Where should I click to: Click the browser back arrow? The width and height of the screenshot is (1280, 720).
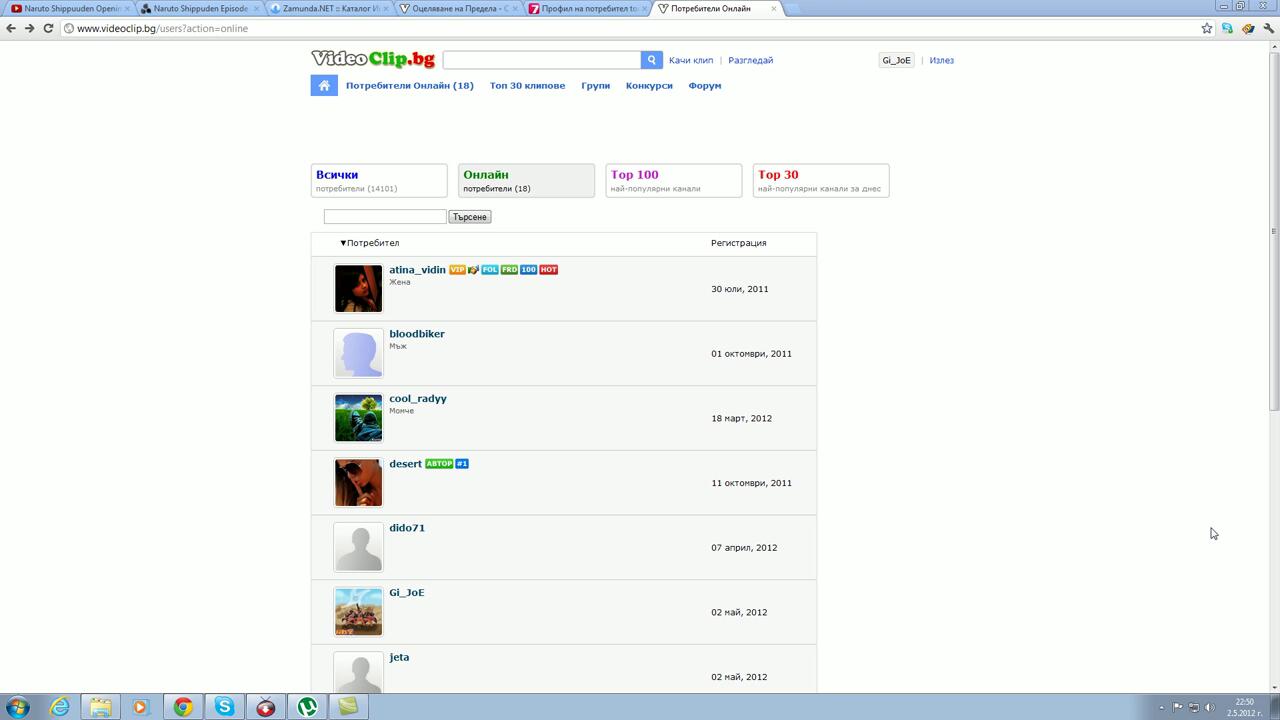[x=11, y=28]
